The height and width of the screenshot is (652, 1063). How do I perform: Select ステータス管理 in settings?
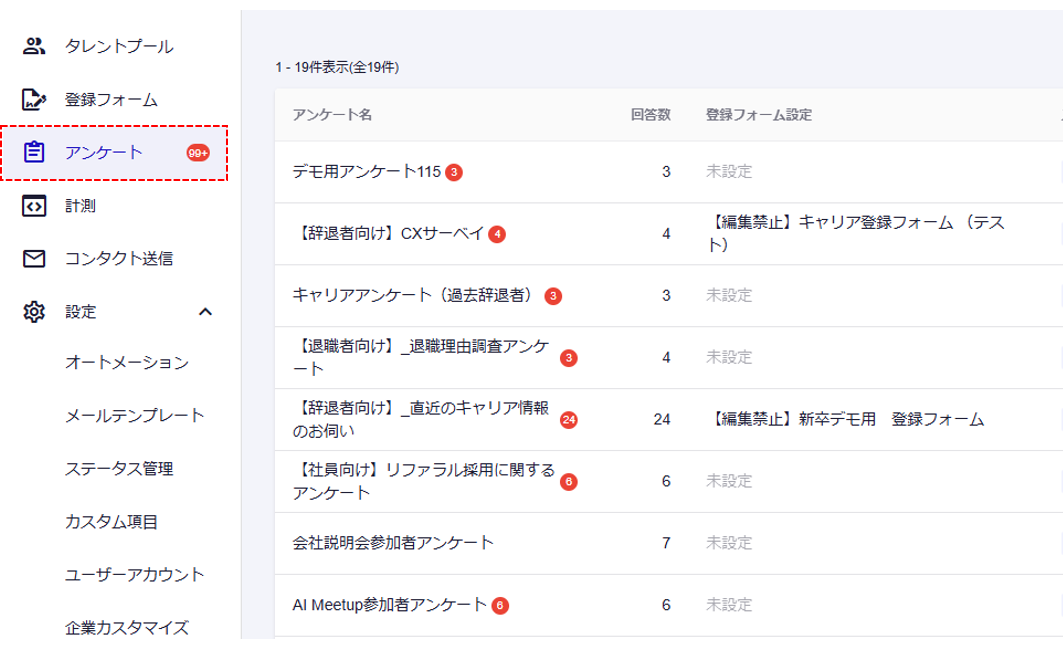[x=119, y=468]
